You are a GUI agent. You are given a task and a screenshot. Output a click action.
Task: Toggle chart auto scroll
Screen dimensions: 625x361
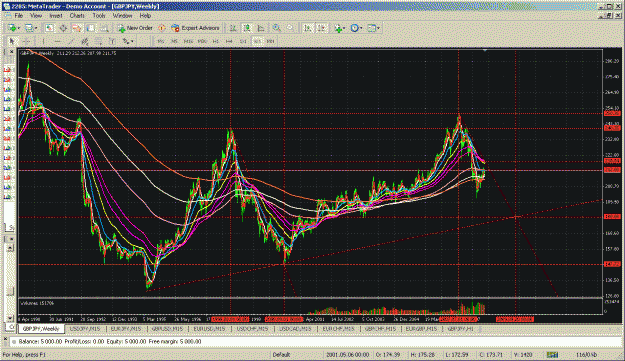[308, 28]
